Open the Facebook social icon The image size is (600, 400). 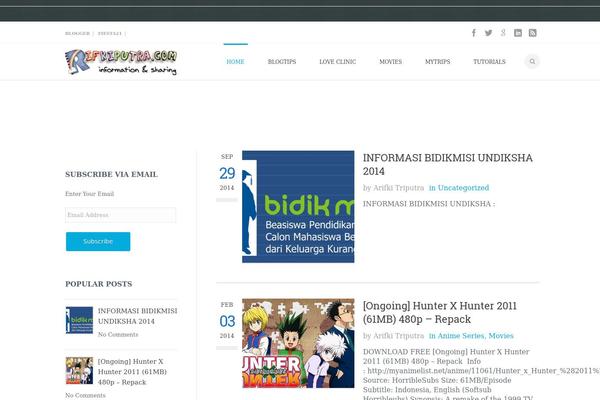click(474, 33)
